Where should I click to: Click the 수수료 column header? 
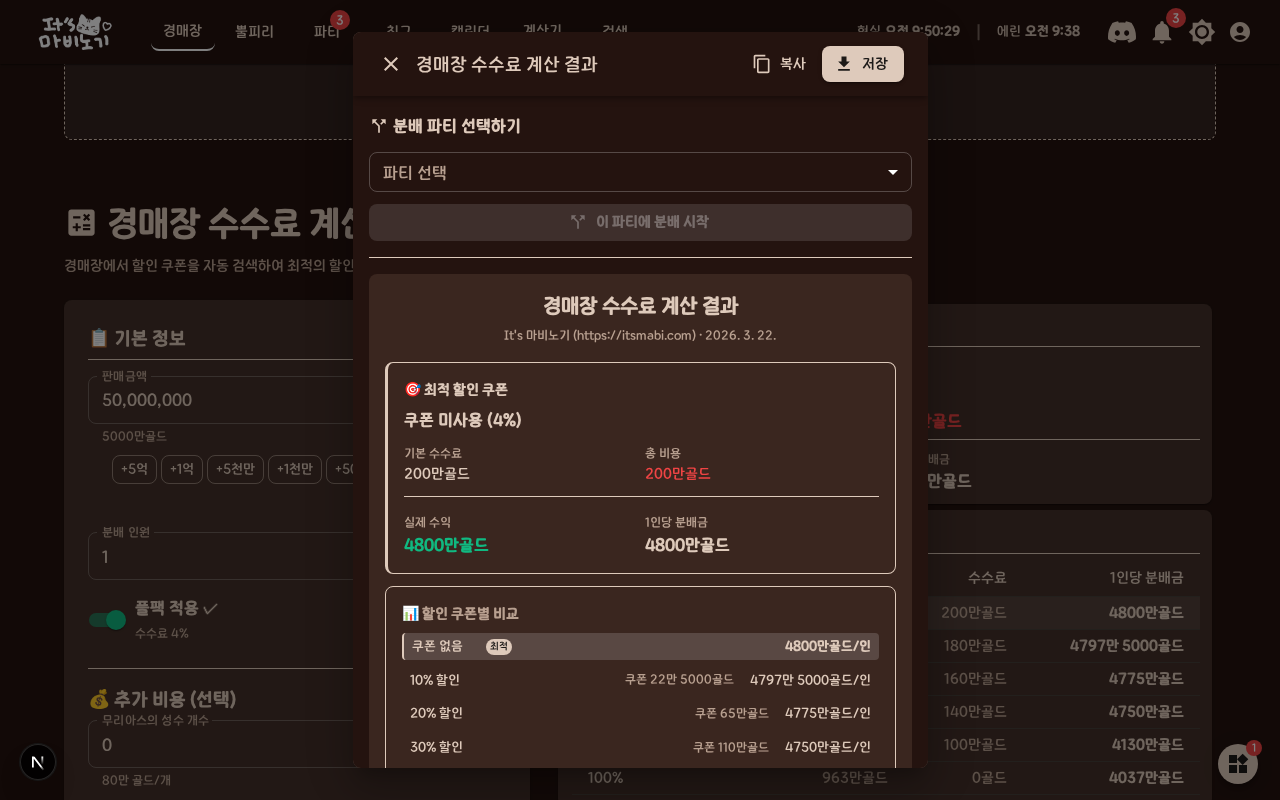(987, 578)
